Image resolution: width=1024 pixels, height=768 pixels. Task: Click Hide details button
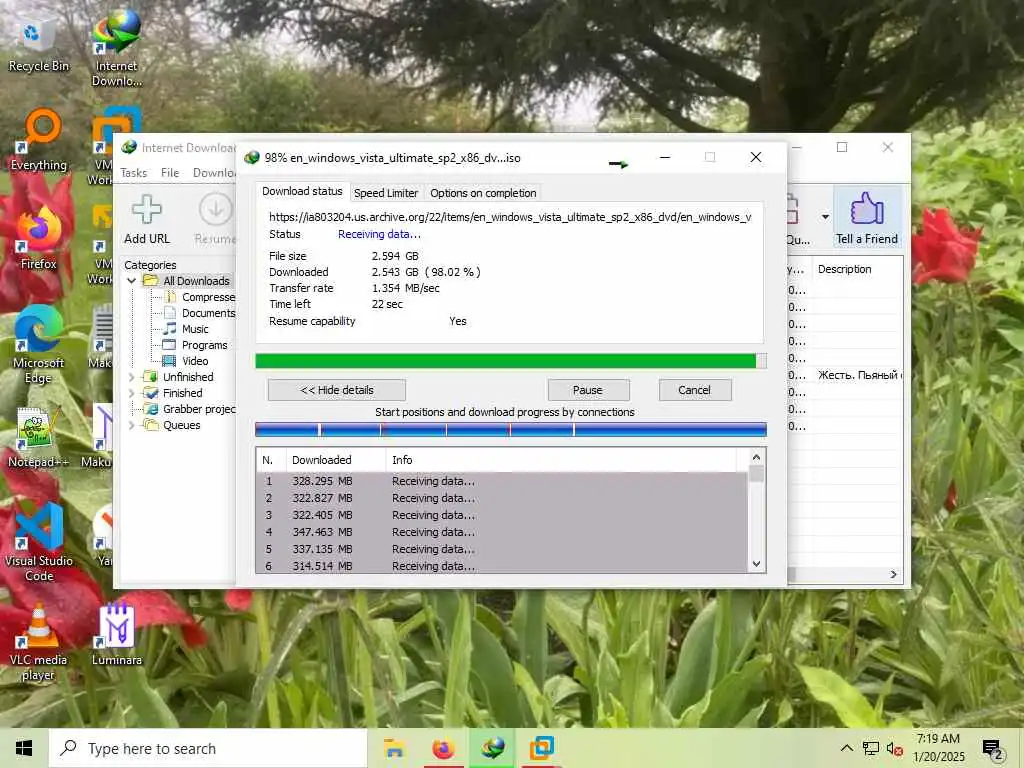point(337,390)
